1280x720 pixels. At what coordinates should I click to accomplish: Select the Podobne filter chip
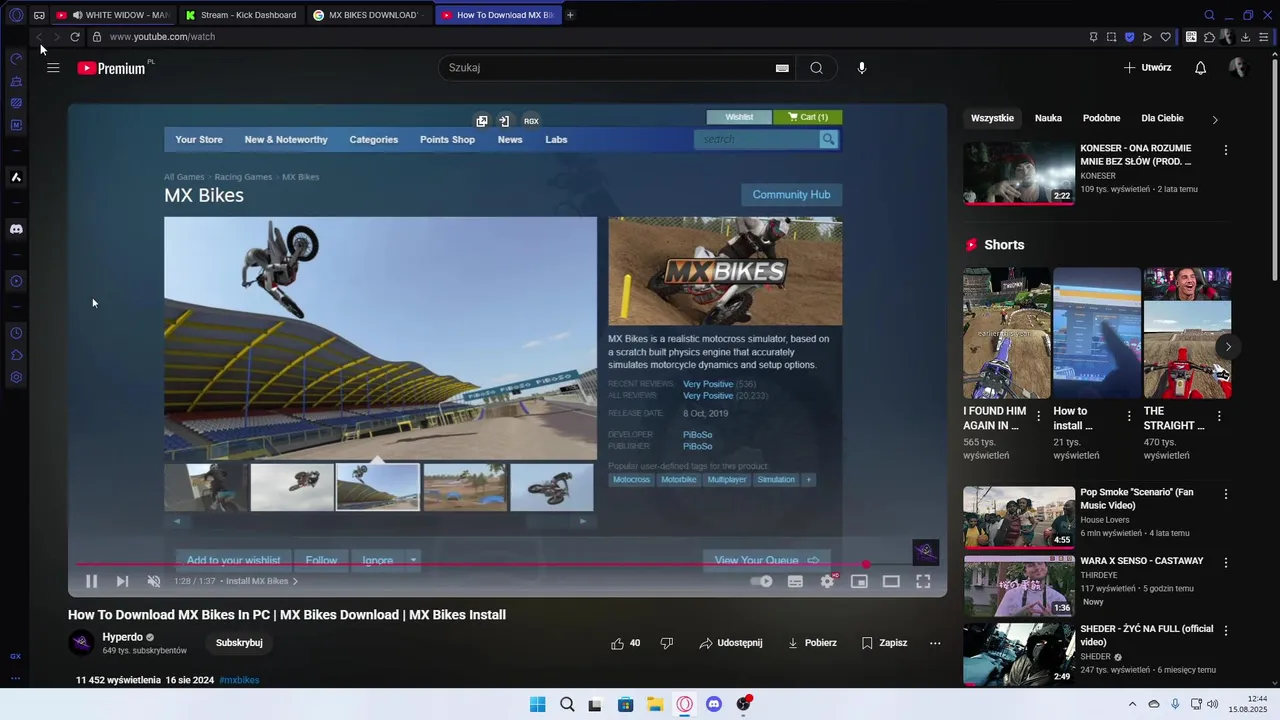1101,118
